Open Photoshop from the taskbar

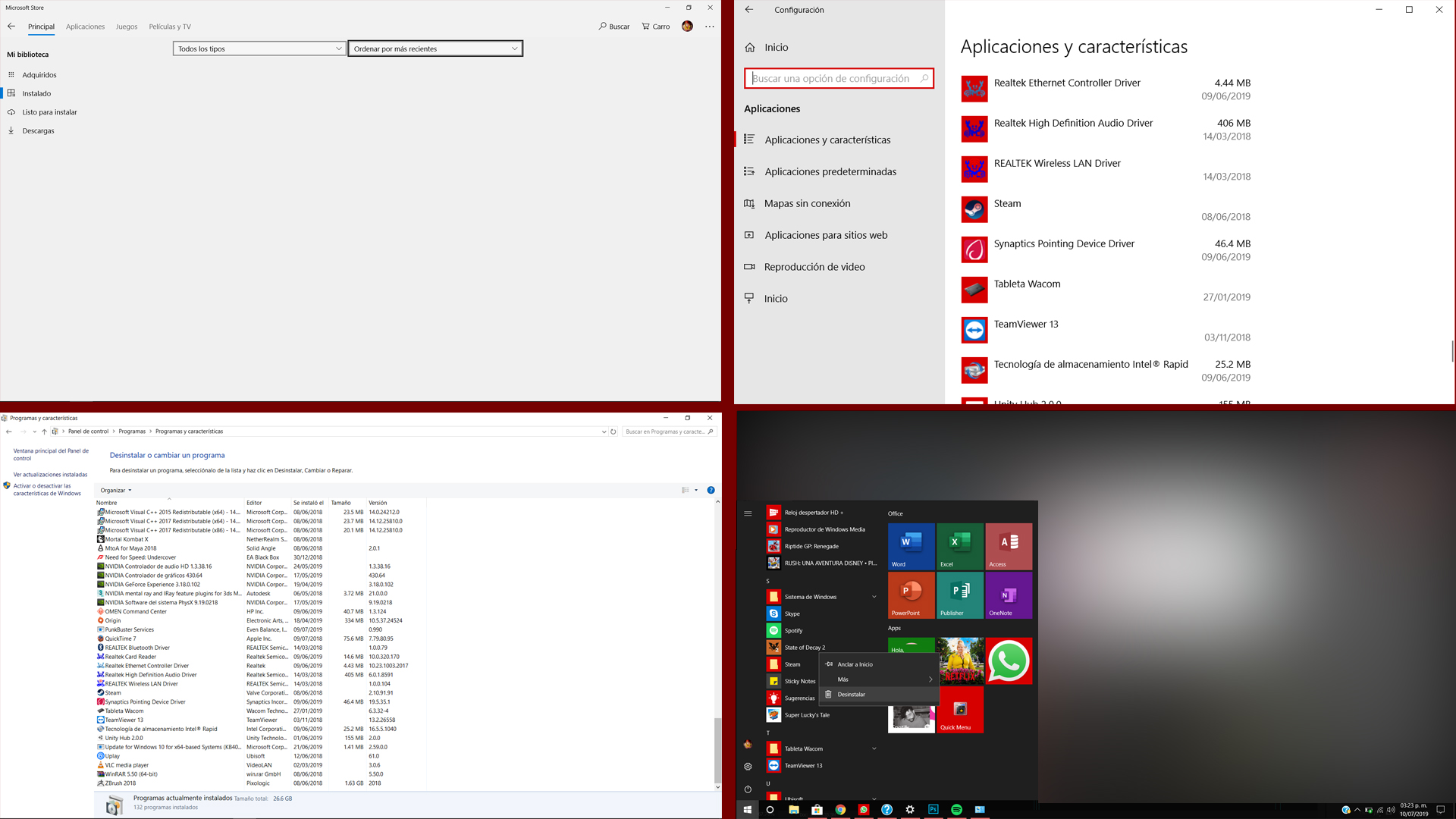933,810
